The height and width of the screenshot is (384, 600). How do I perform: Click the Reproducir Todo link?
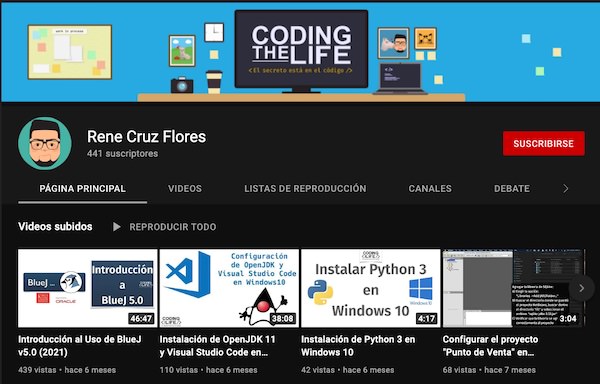click(173, 227)
